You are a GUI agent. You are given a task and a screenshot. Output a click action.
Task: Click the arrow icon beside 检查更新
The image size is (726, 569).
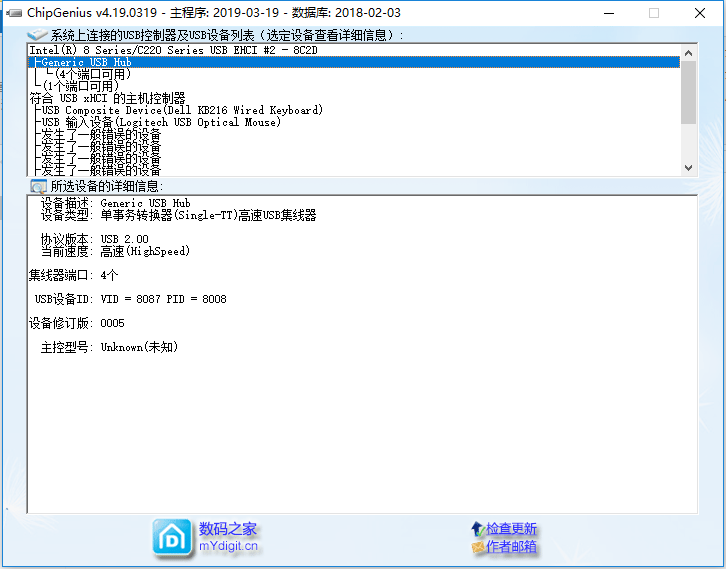pos(477,528)
